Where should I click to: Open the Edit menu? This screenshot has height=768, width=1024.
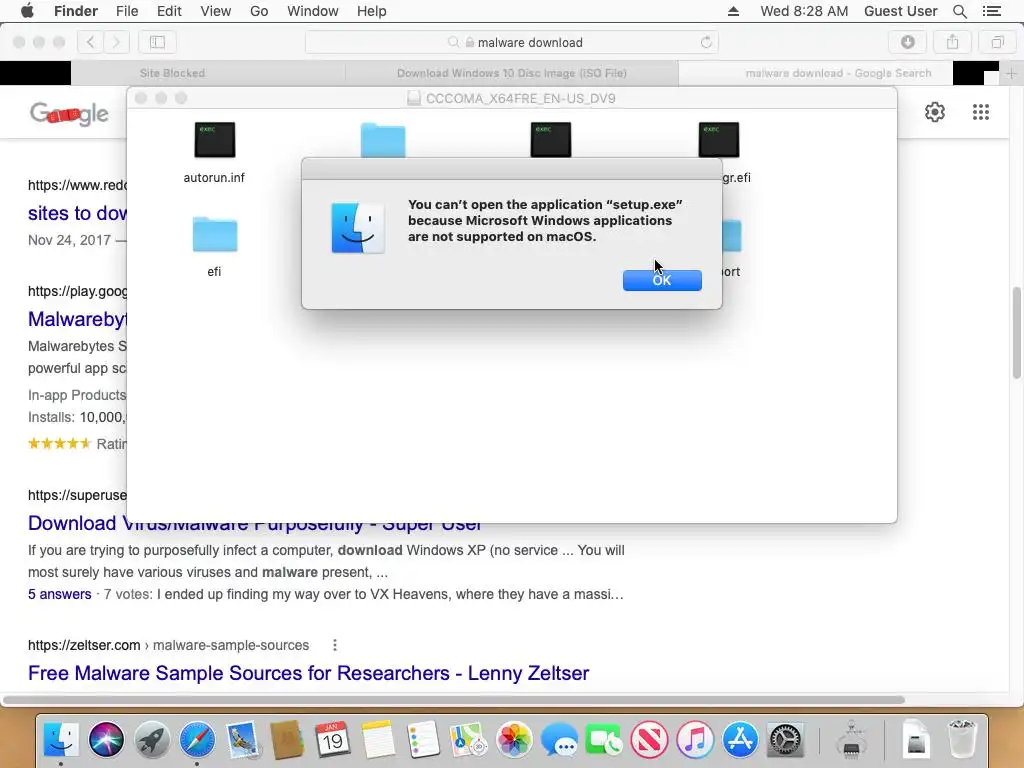pos(169,11)
